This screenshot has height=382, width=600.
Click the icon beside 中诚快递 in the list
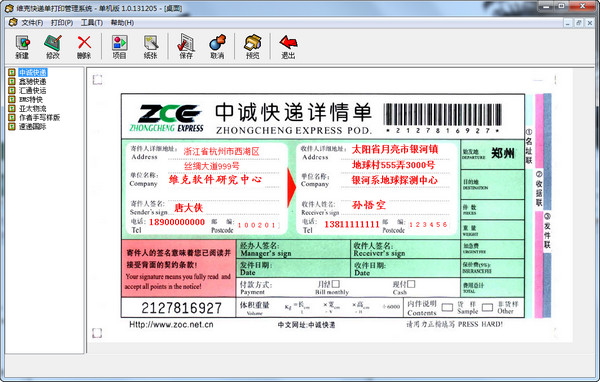click(x=12, y=72)
